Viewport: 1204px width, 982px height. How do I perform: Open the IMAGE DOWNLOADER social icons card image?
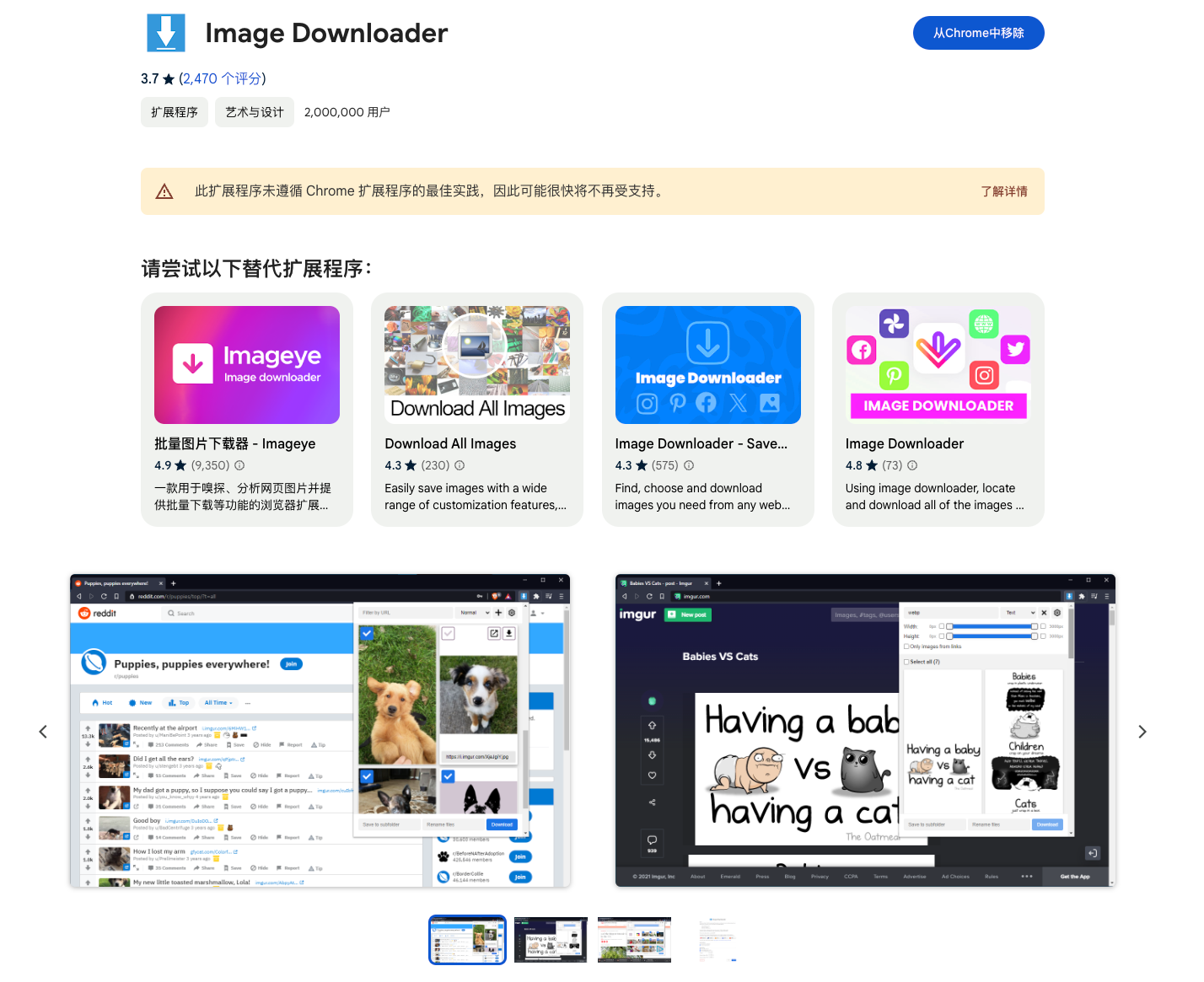click(x=938, y=365)
